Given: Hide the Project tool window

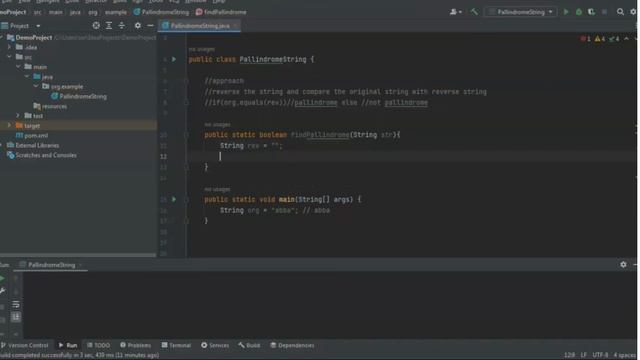Looking at the screenshot, I should click(150, 26).
